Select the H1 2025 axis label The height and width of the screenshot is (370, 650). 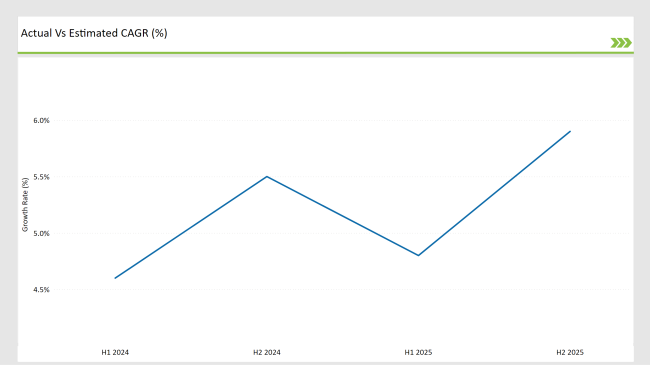418,352
